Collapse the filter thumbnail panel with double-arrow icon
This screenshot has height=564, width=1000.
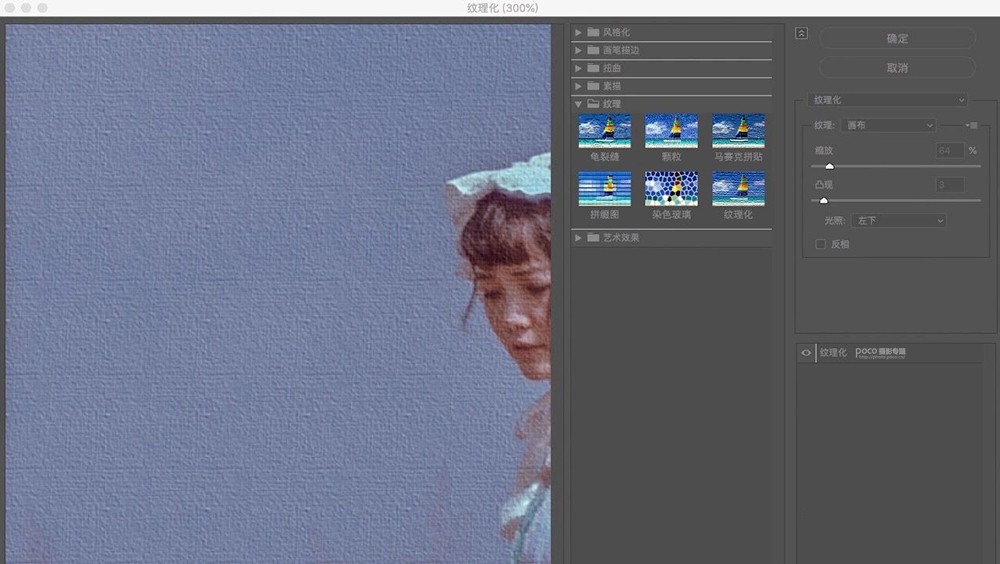801,33
